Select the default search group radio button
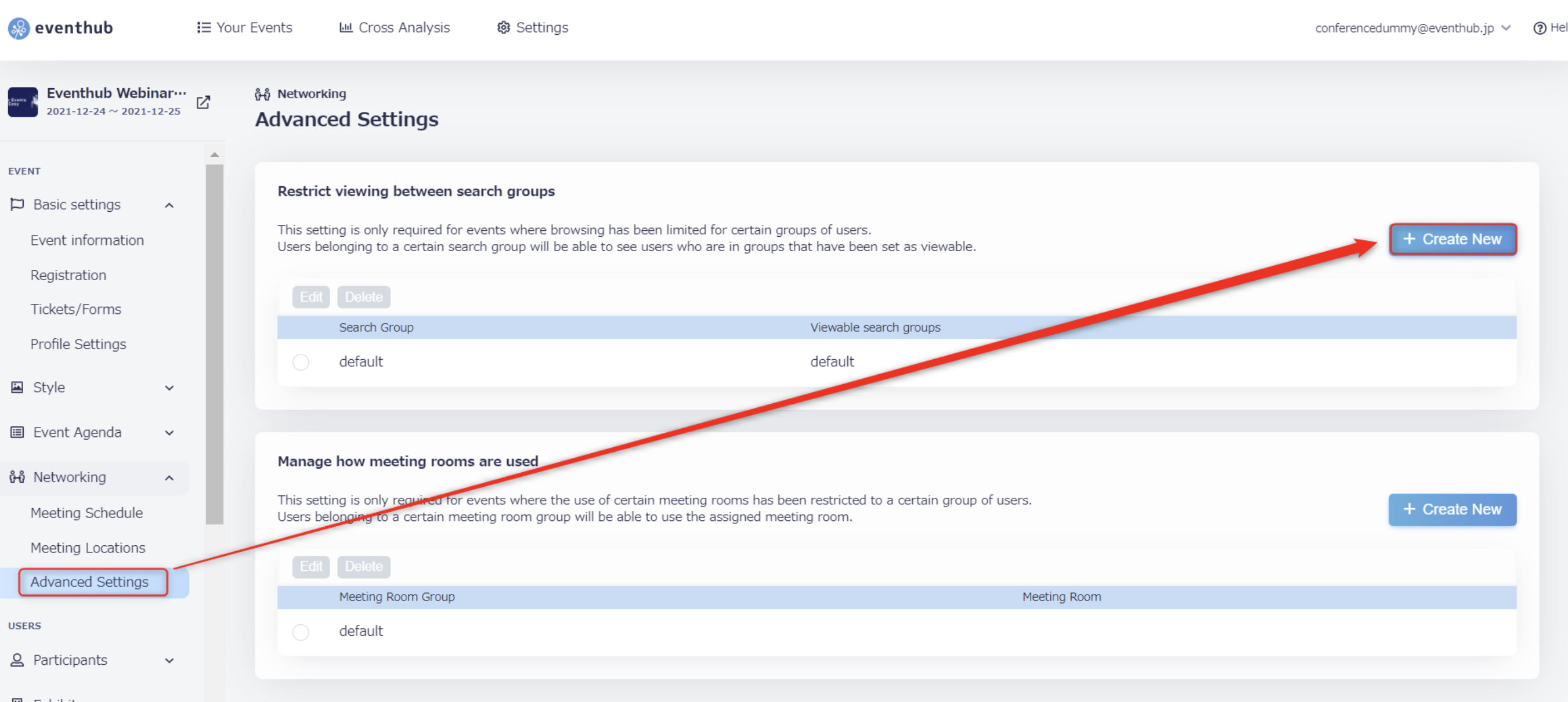The image size is (1568, 702). pos(301,362)
